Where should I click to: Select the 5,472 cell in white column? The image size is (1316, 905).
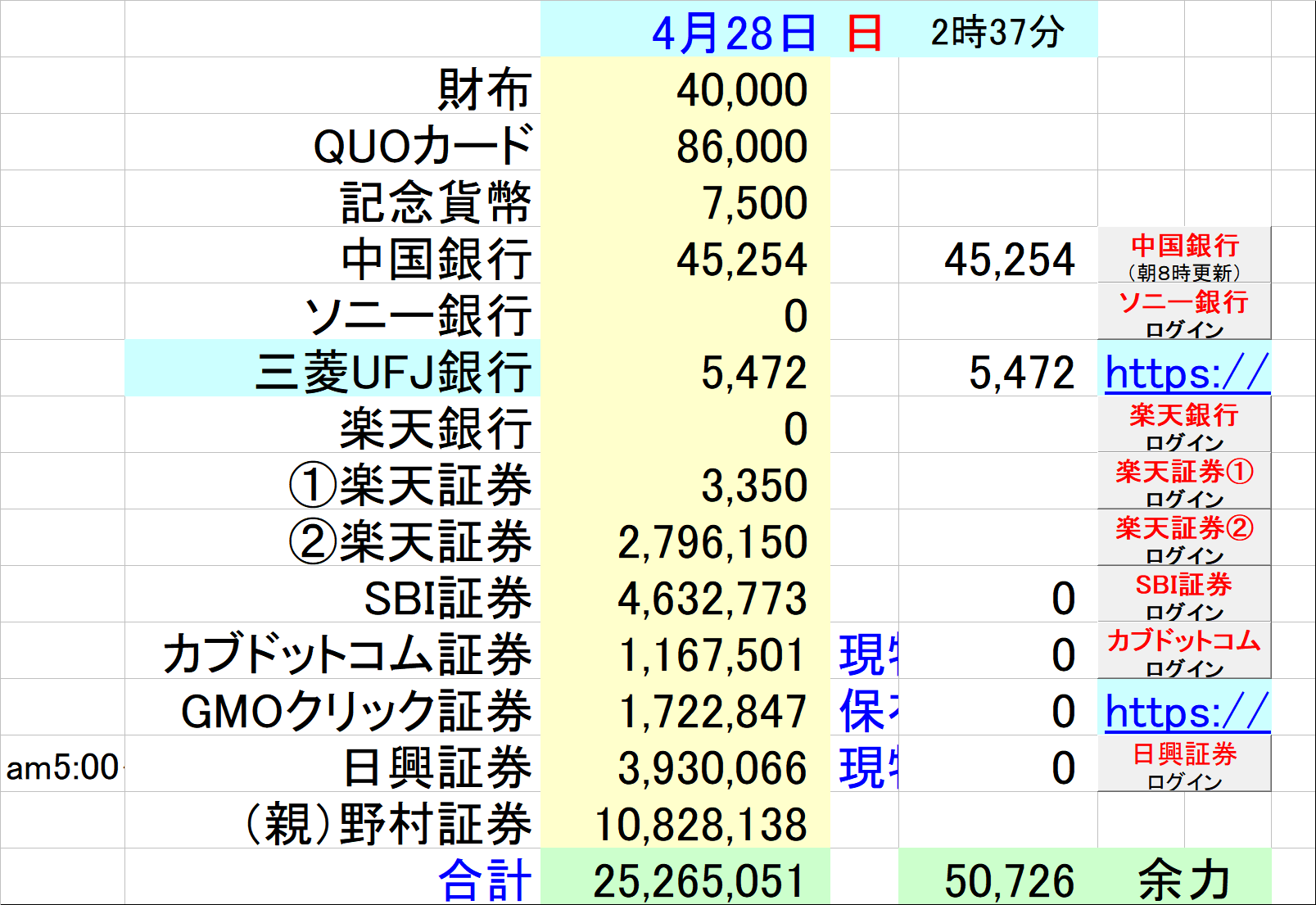(x=998, y=369)
